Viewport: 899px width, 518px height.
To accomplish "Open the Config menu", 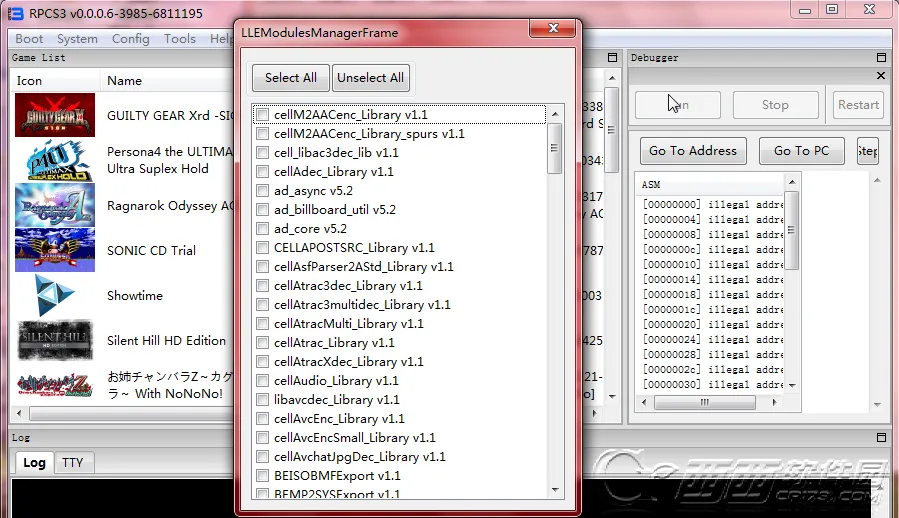I will click(131, 38).
